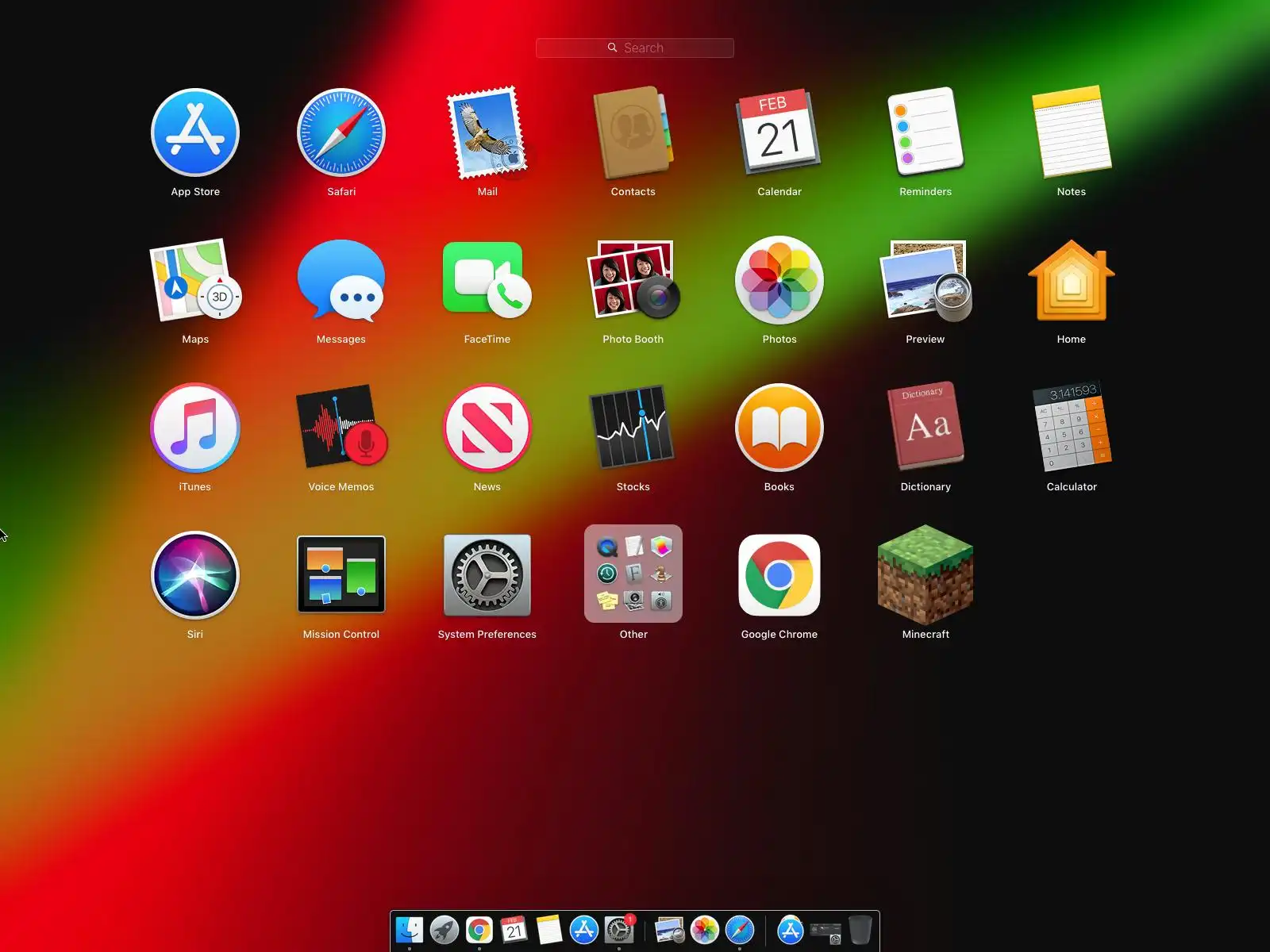The height and width of the screenshot is (952, 1270).
Task: Open the Dictionary app
Action: [x=926, y=427]
